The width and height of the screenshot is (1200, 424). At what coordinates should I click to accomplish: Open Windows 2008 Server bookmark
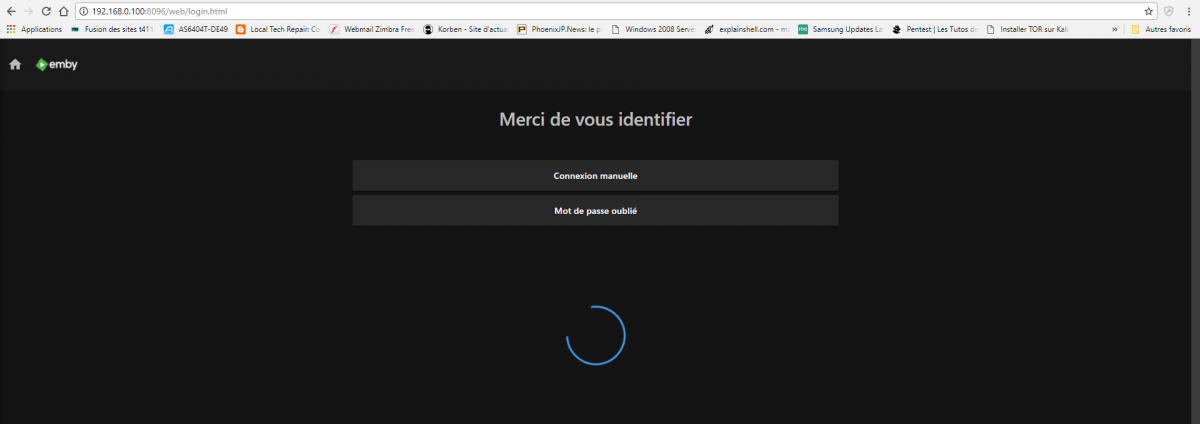pyautogui.click(x=652, y=29)
